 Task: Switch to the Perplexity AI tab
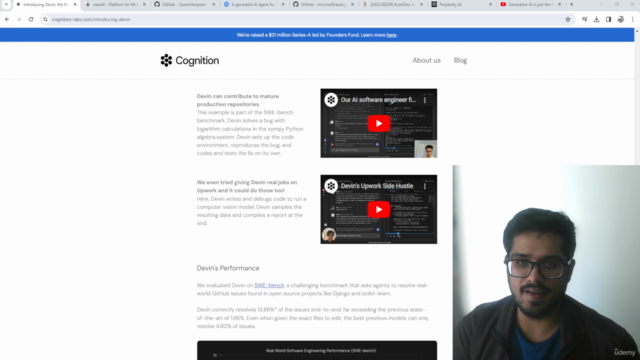pos(461,4)
